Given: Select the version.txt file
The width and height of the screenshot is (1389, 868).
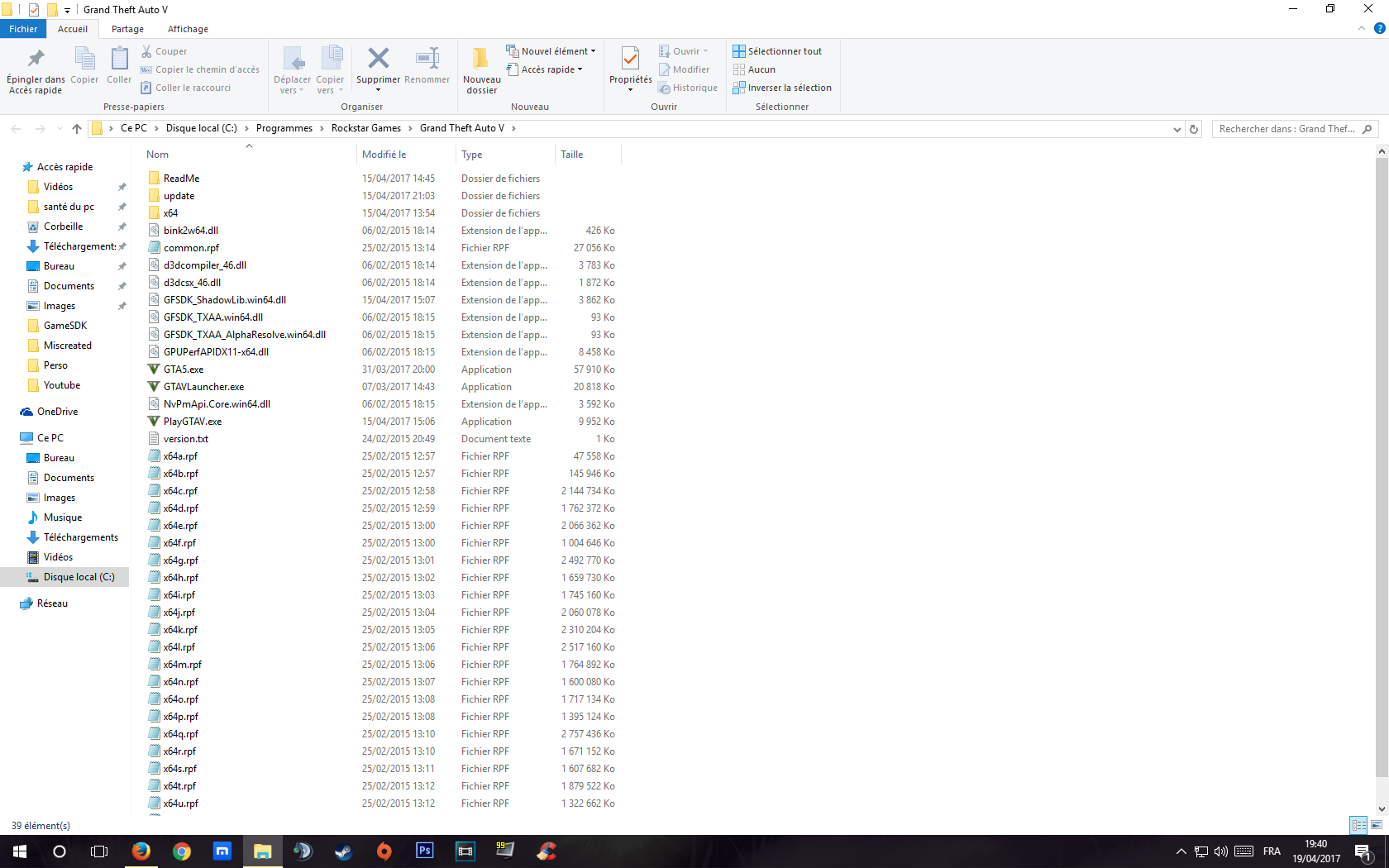Looking at the screenshot, I should 185,439.
